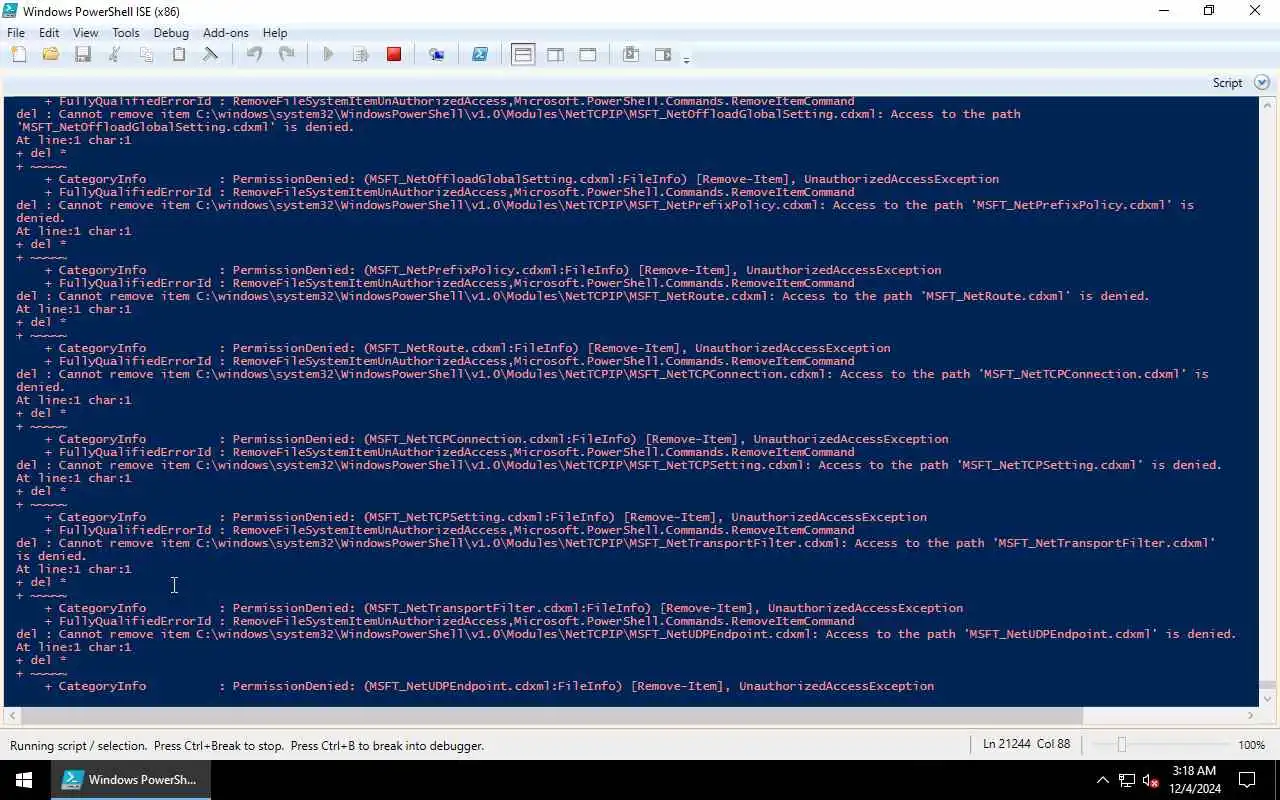The width and height of the screenshot is (1280, 800).
Task: Open the Debug menu
Action: pos(171,33)
